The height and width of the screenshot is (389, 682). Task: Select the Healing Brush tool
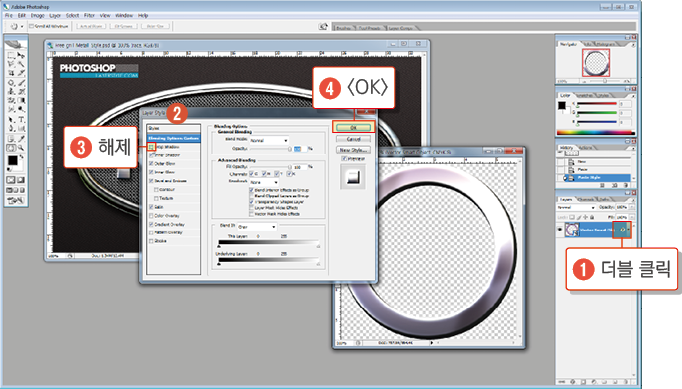11,82
